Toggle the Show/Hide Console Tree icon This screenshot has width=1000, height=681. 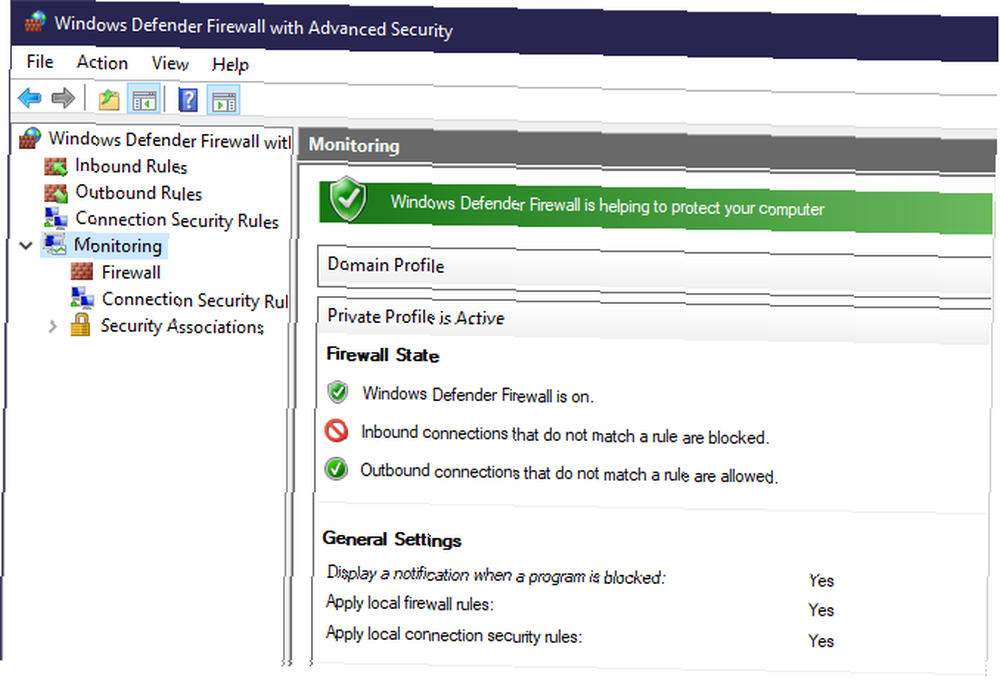coord(144,100)
